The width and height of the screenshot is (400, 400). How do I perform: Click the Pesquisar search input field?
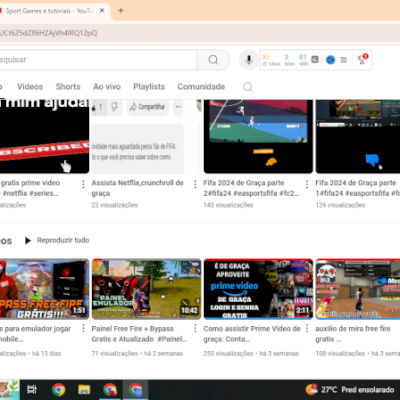[x=98, y=60]
